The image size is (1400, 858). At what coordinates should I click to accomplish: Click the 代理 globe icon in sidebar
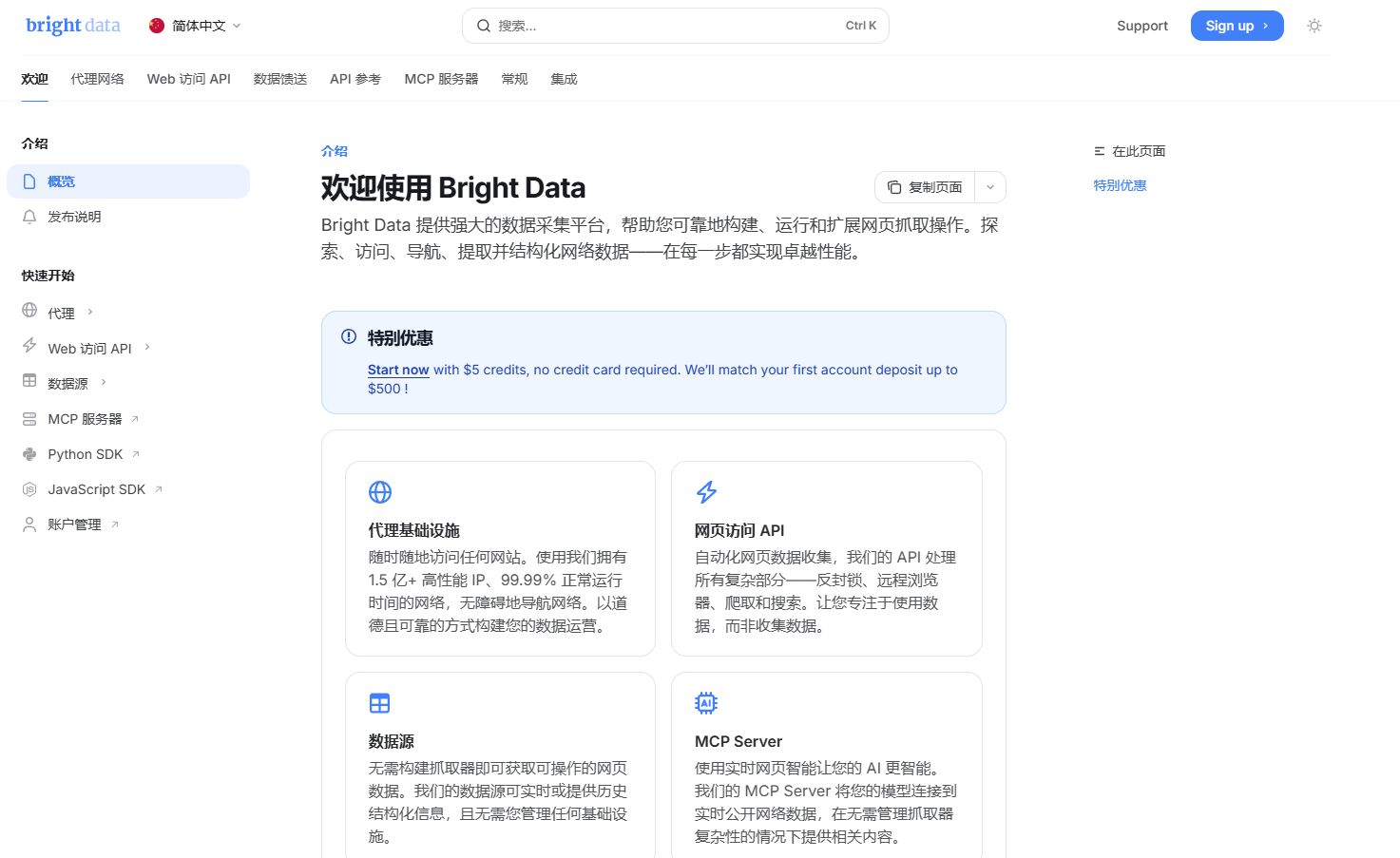[29, 311]
